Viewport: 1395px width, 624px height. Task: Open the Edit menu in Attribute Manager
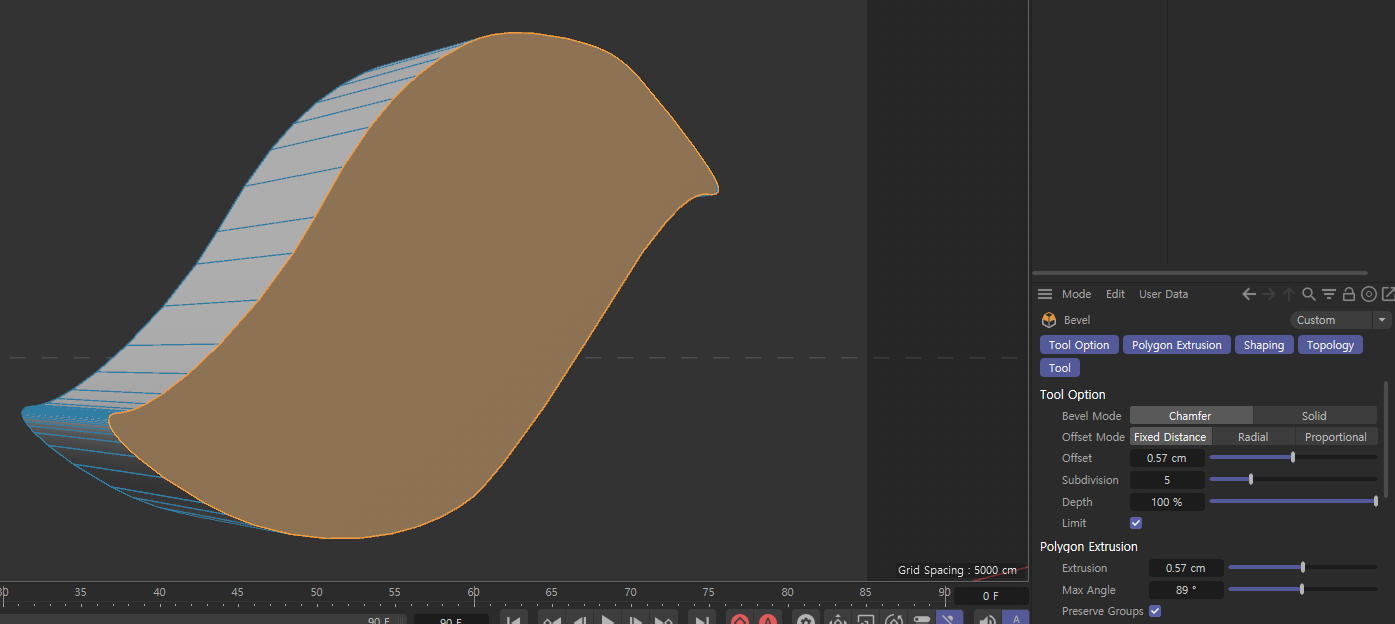click(x=1115, y=294)
